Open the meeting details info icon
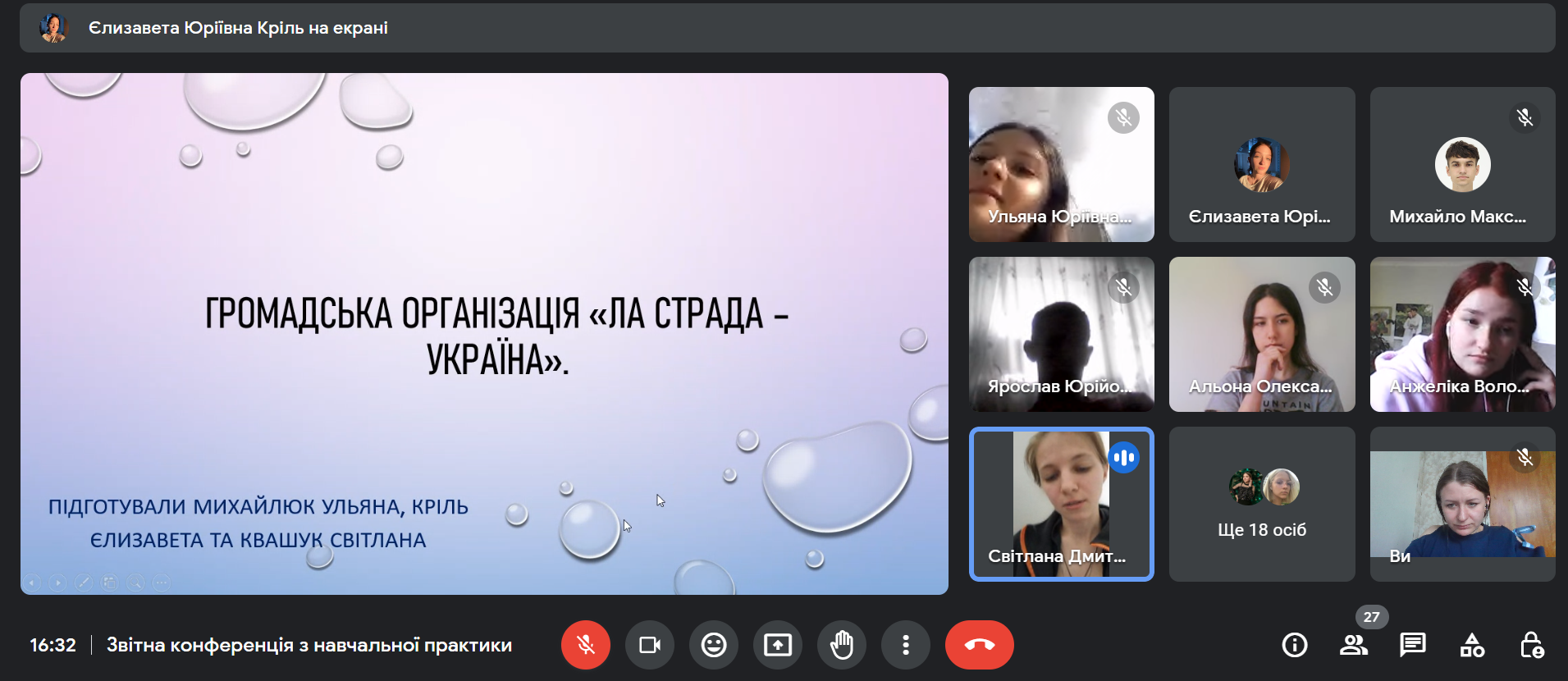 pos(1295,645)
